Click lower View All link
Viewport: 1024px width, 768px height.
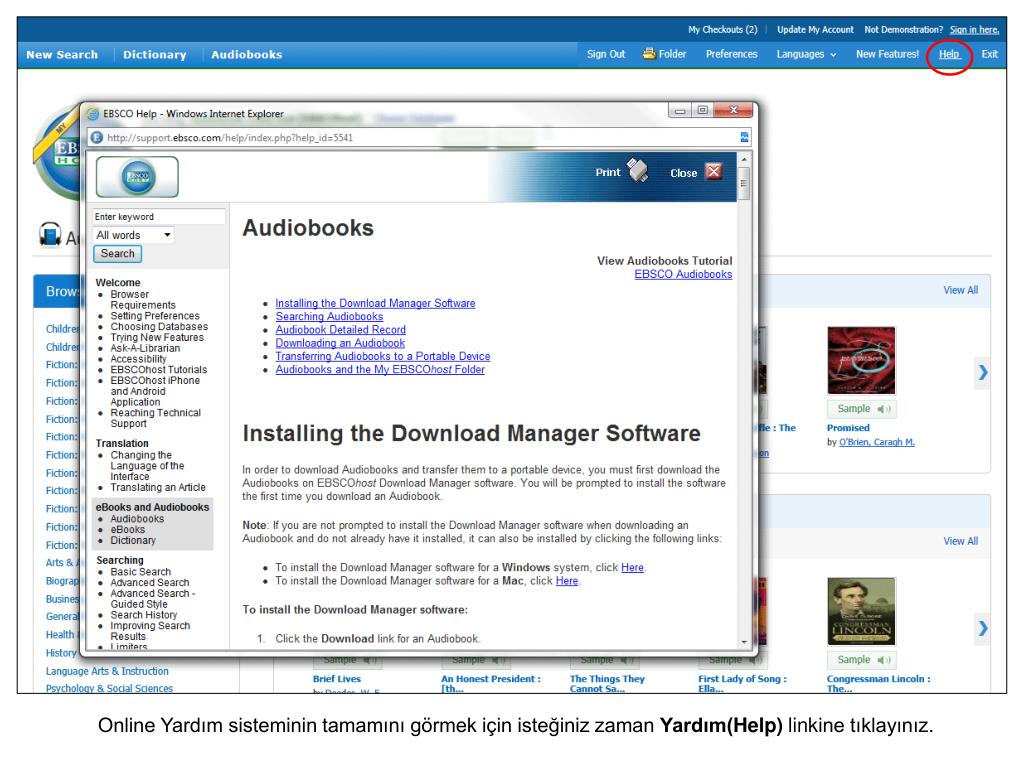point(960,541)
